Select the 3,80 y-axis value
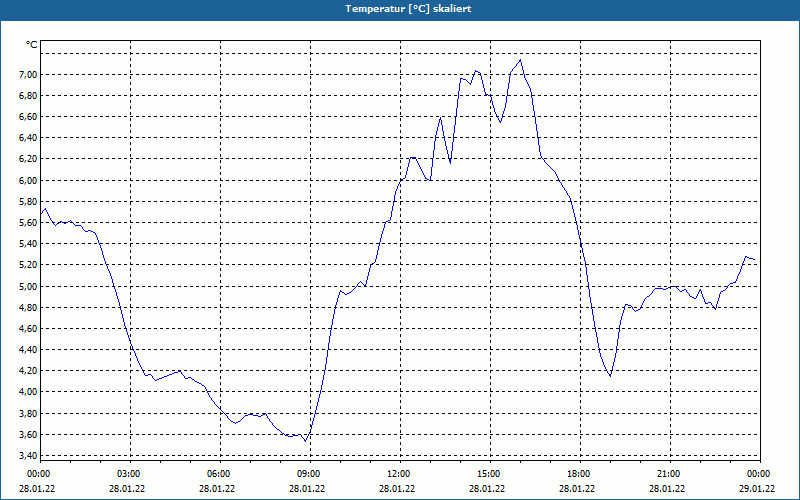Screen dimensions: 800x500 [x=28, y=414]
